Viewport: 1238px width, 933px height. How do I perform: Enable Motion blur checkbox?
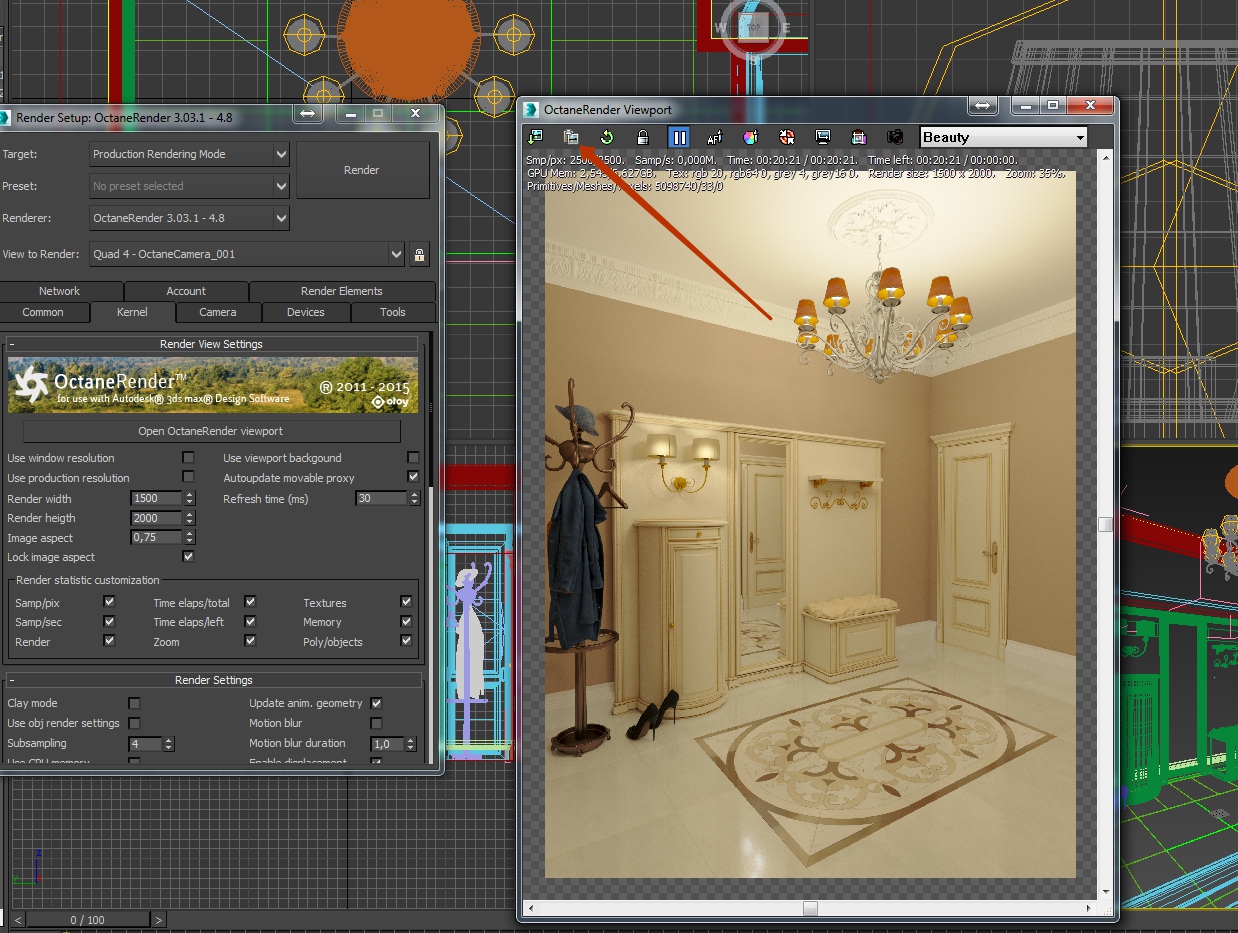click(x=376, y=723)
